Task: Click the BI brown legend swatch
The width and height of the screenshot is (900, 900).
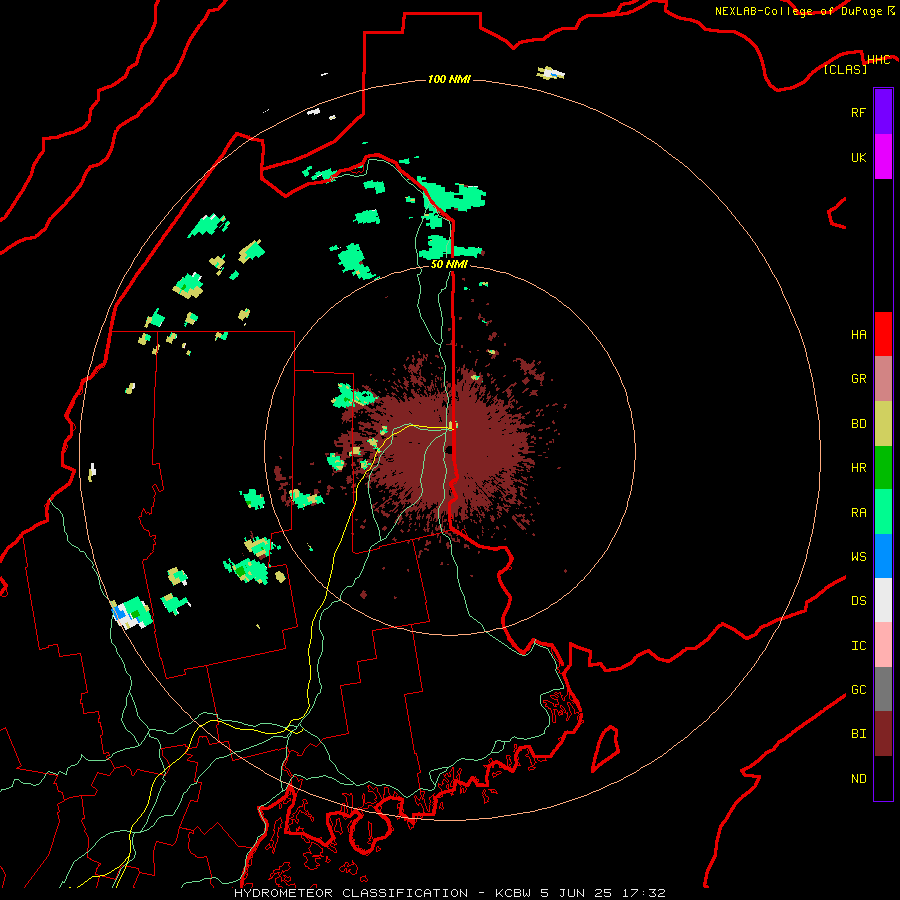Action: pyautogui.click(x=883, y=734)
